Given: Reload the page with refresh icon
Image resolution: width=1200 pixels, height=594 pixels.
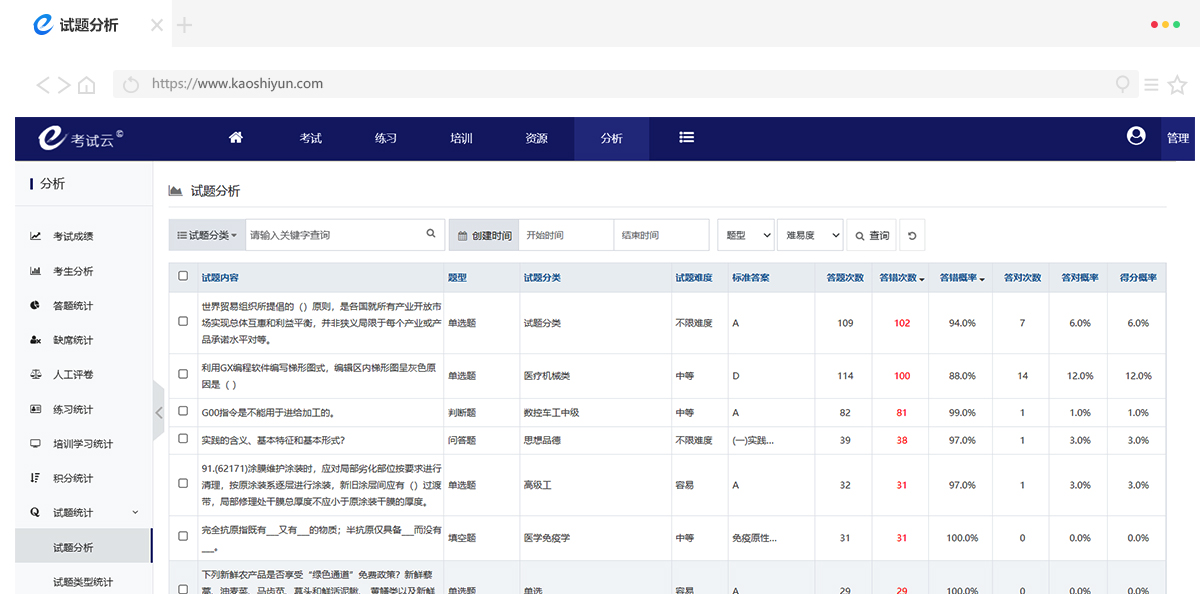Looking at the screenshot, I should coord(130,85).
